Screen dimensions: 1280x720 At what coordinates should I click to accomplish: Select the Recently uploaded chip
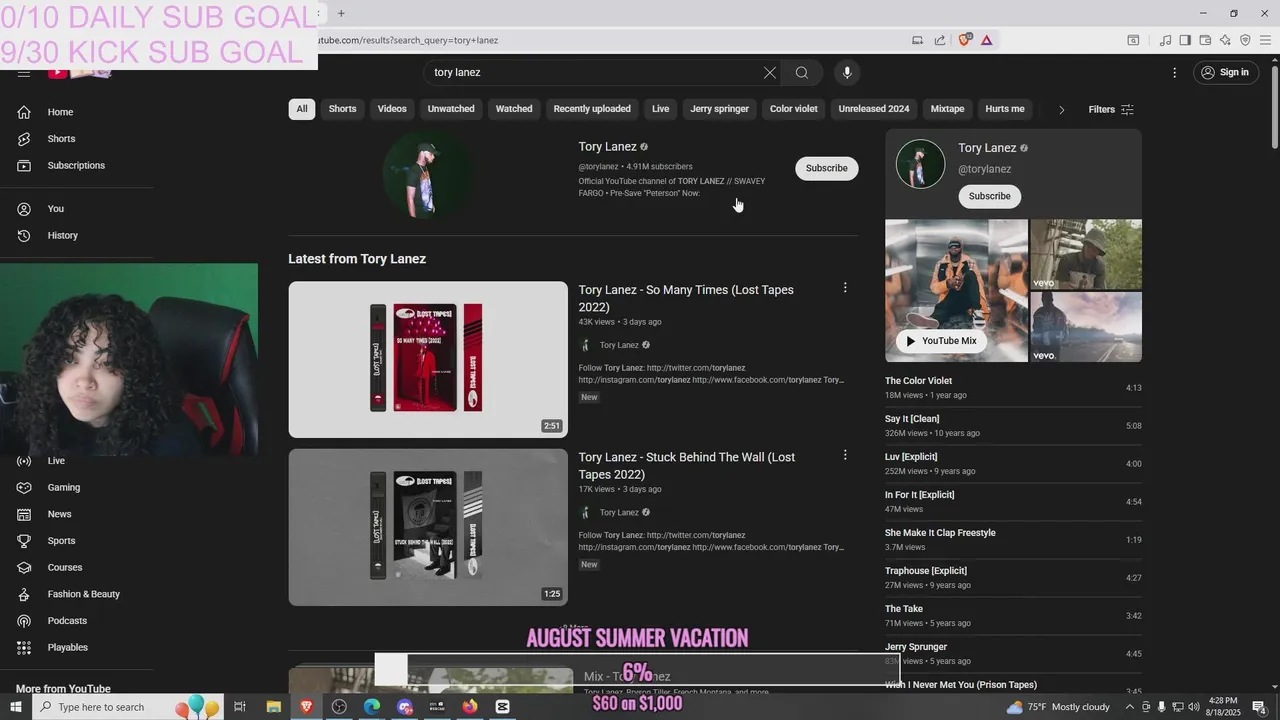pyautogui.click(x=592, y=109)
